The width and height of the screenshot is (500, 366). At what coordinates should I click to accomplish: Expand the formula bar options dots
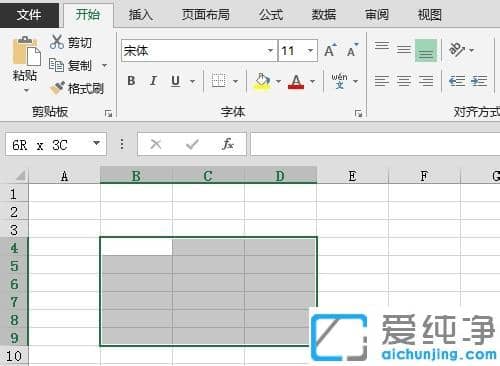pos(122,144)
